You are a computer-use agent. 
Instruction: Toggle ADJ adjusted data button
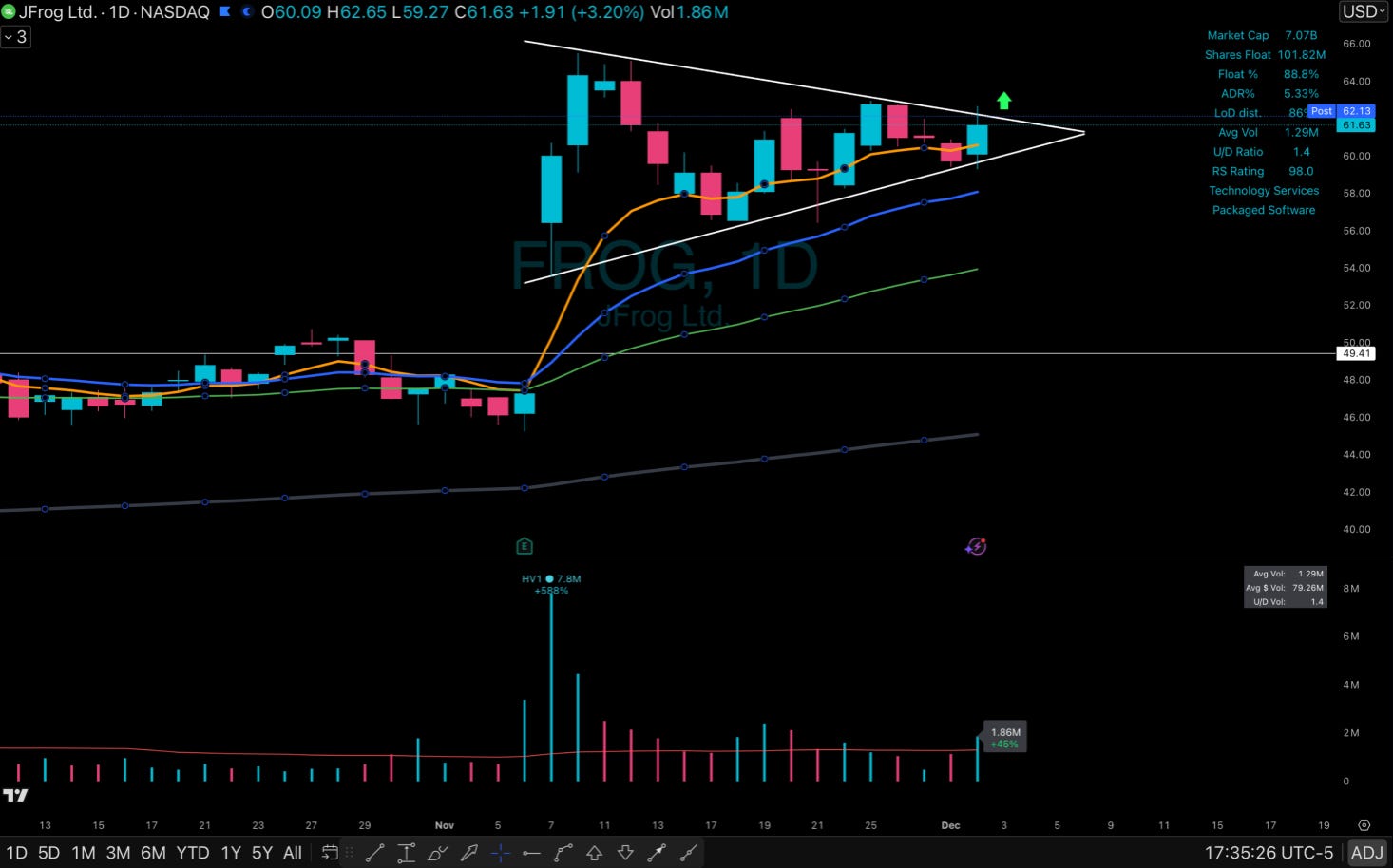(1367, 853)
